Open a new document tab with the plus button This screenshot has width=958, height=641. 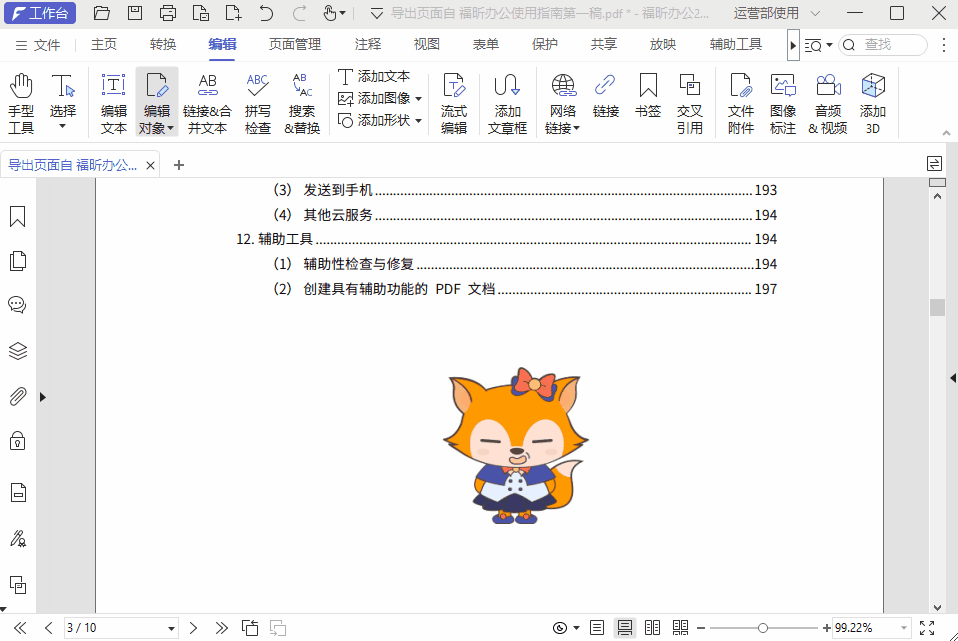(178, 164)
